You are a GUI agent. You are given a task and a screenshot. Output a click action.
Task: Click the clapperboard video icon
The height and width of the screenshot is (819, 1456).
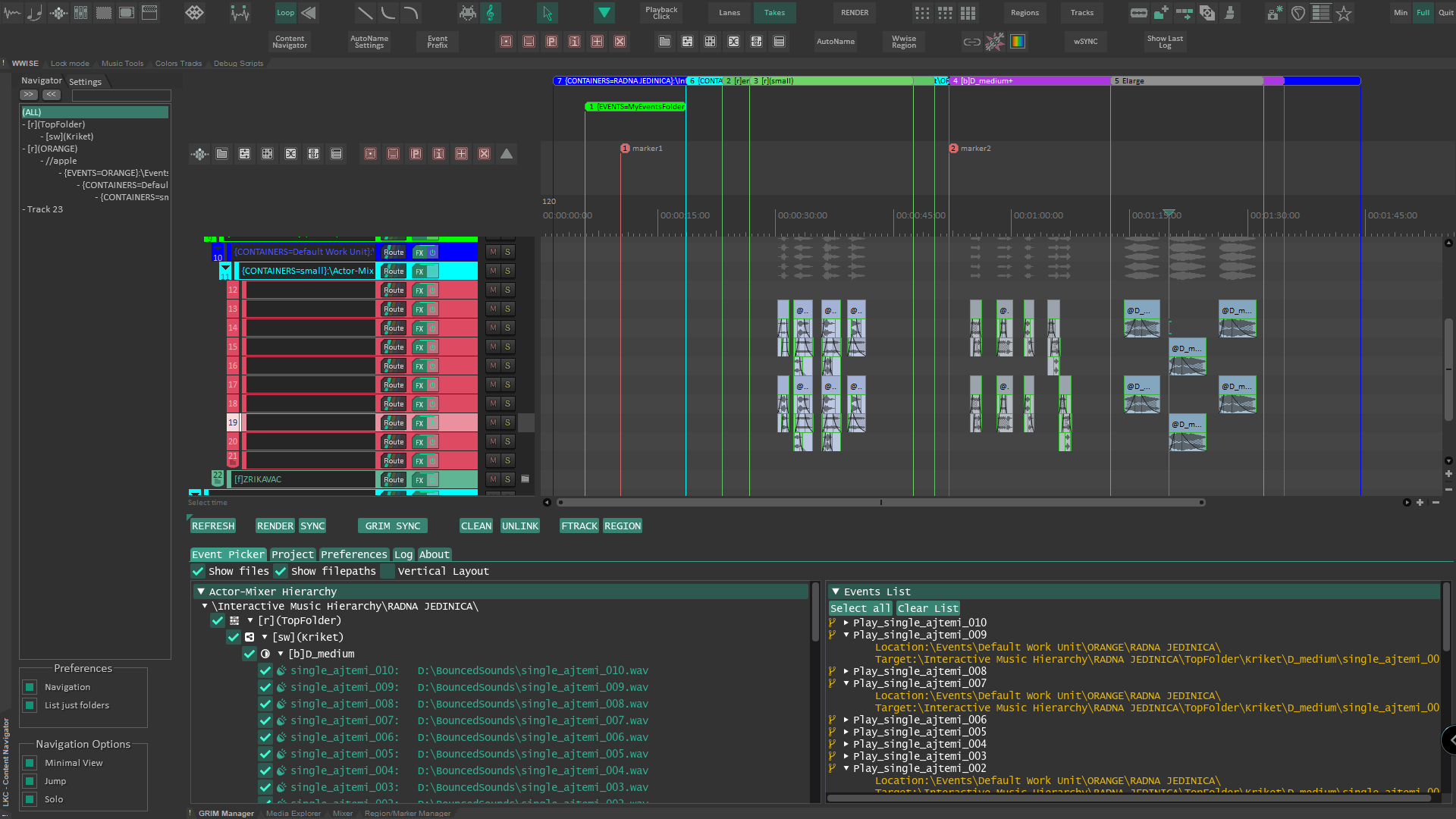pos(149,13)
